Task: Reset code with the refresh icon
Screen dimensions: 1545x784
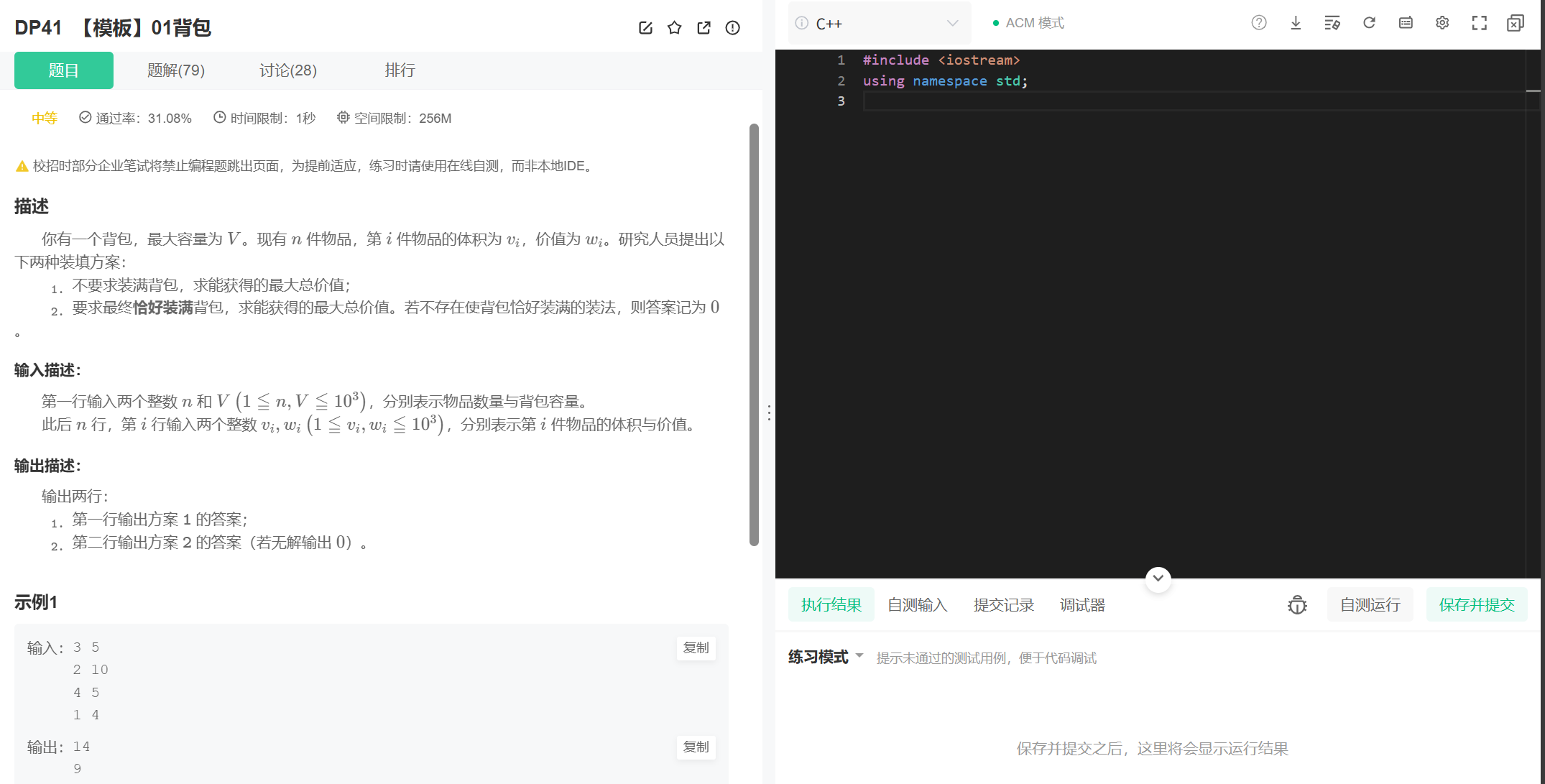Action: (1369, 23)
